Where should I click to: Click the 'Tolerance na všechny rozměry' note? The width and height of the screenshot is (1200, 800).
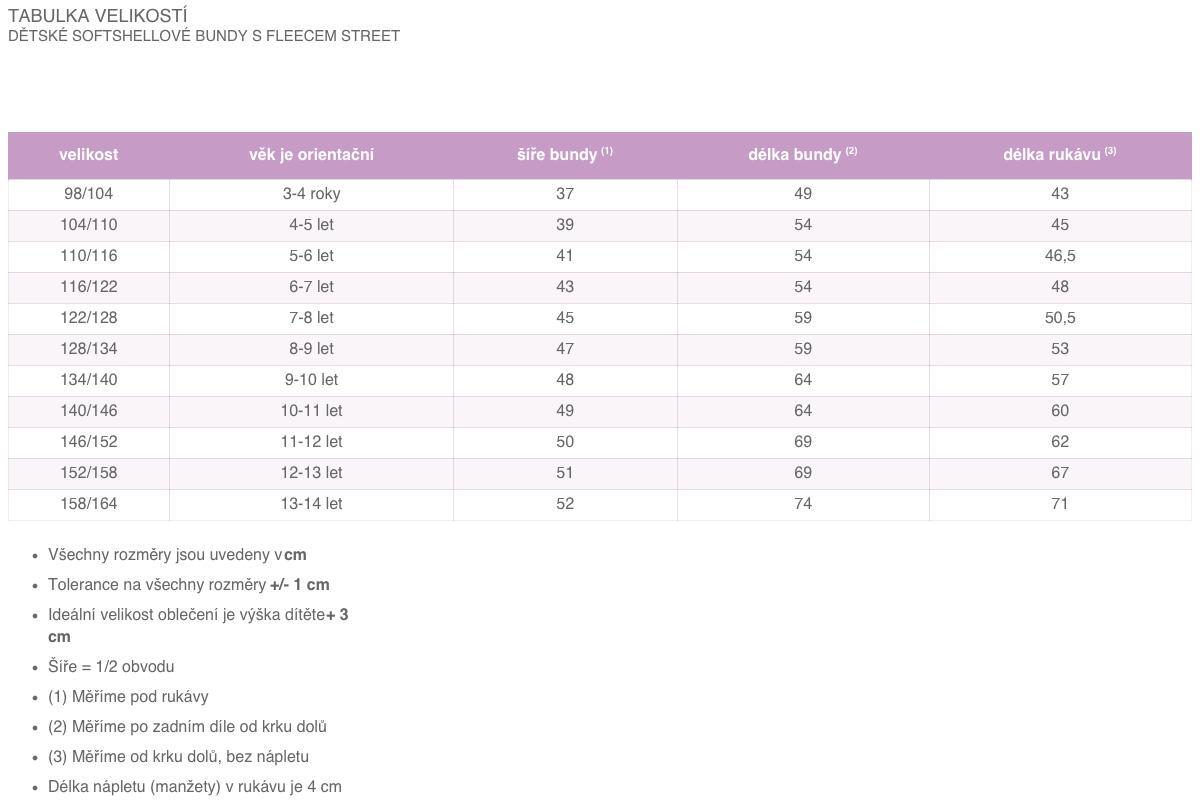(189, 585)
